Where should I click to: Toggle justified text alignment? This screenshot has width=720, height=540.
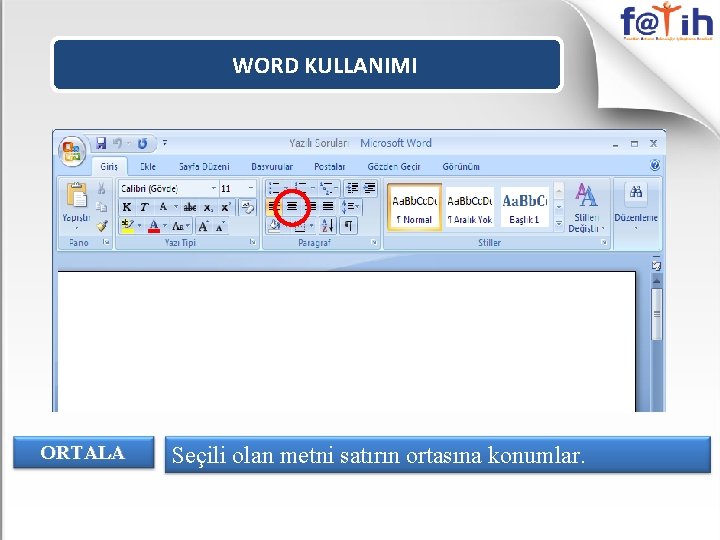[328, 207]
